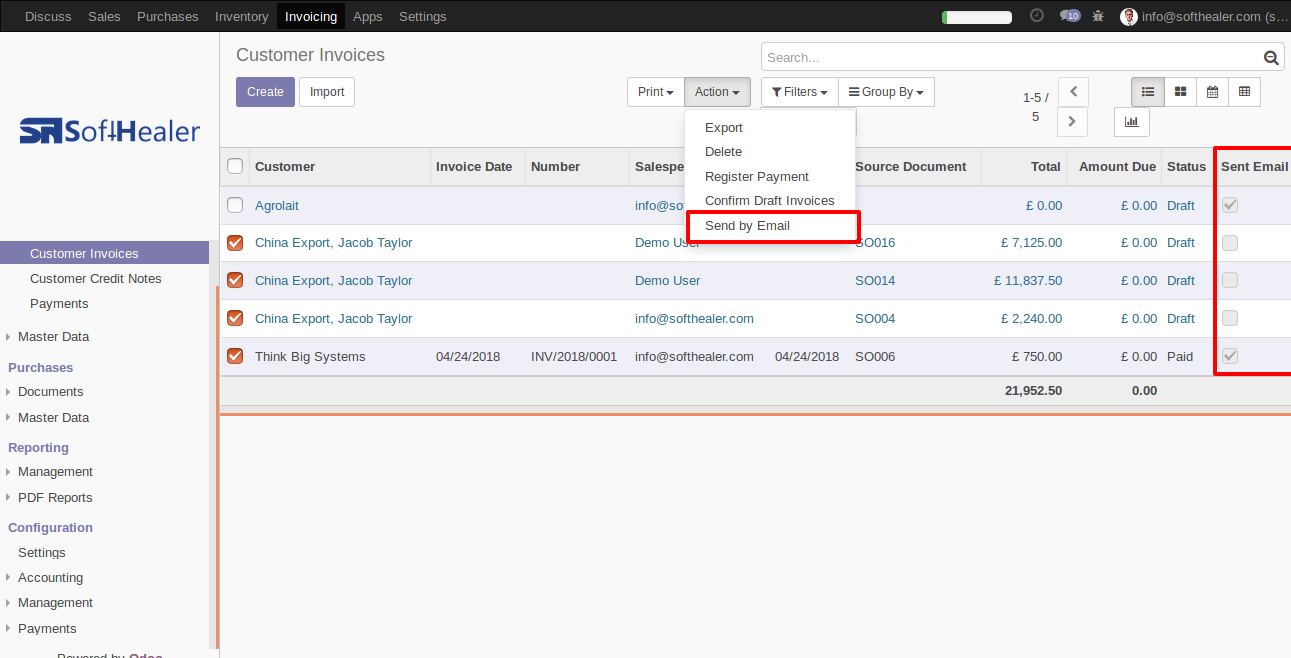This screenshot has height=658, width=1291.
Task: Expand PDF Reports in sidebar
Action: 55,498
